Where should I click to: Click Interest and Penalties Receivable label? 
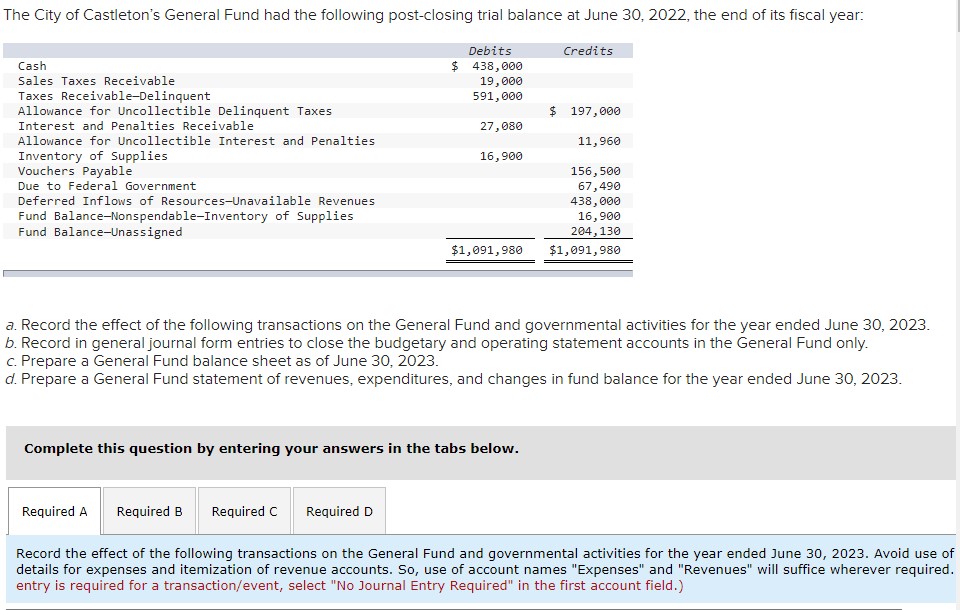coord(135,126)
